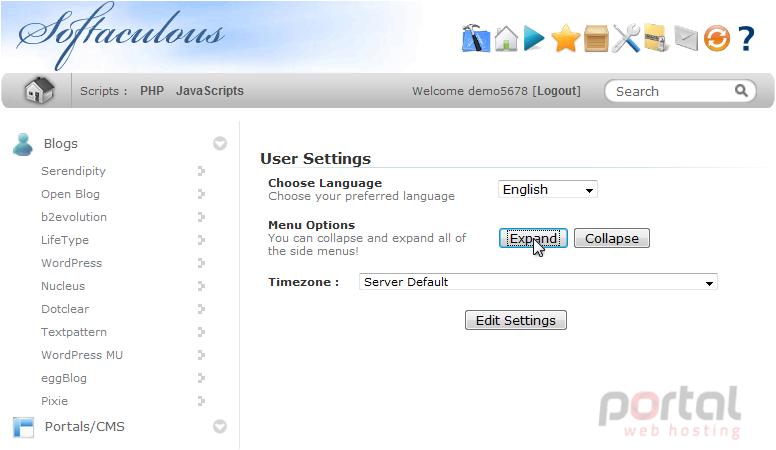Click the Portals/CMS category icon

pos(23,427)
